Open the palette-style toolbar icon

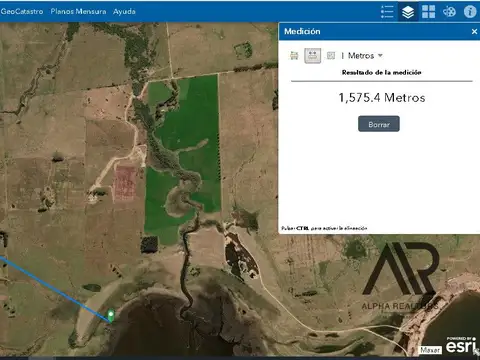coord(449,12)
